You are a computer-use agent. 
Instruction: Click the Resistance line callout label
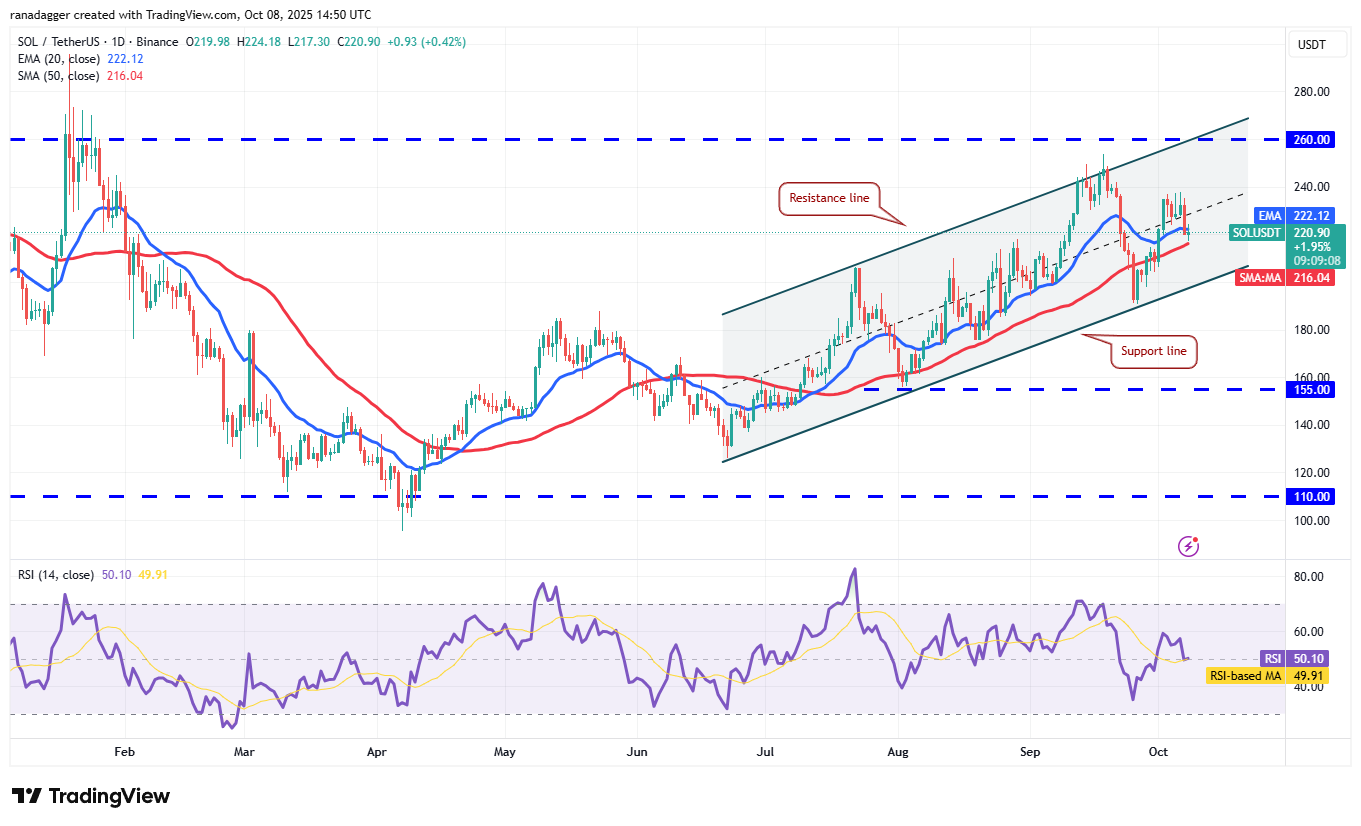[831, 198]
